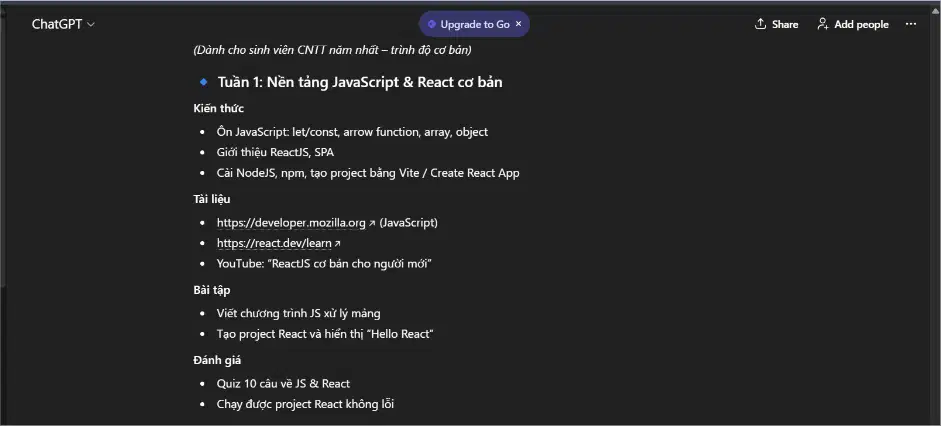Click the blue diamond icon before Tuần 1

click(x=204, y=82)
